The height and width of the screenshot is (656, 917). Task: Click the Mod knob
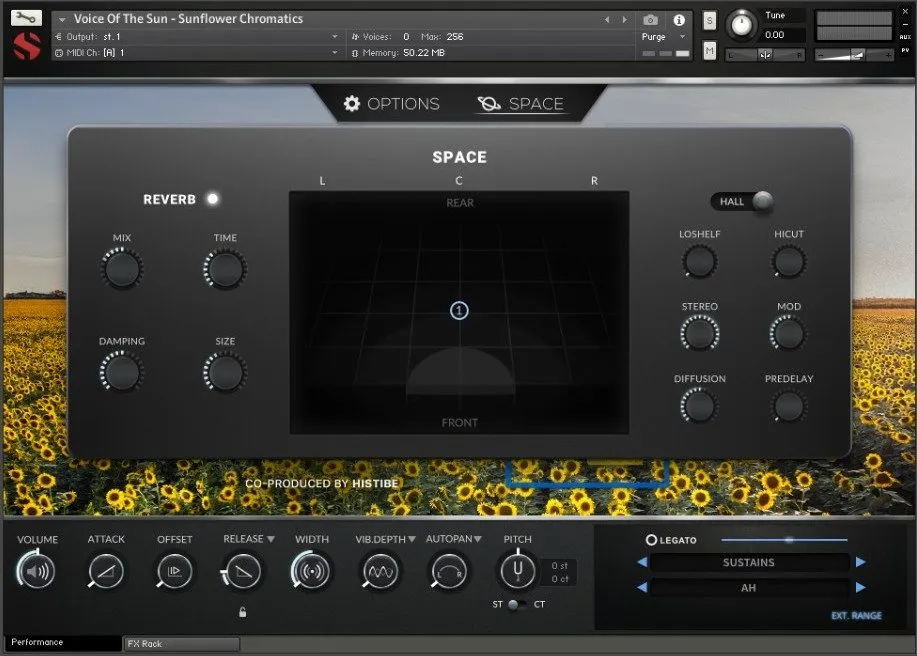click(788, 333)
